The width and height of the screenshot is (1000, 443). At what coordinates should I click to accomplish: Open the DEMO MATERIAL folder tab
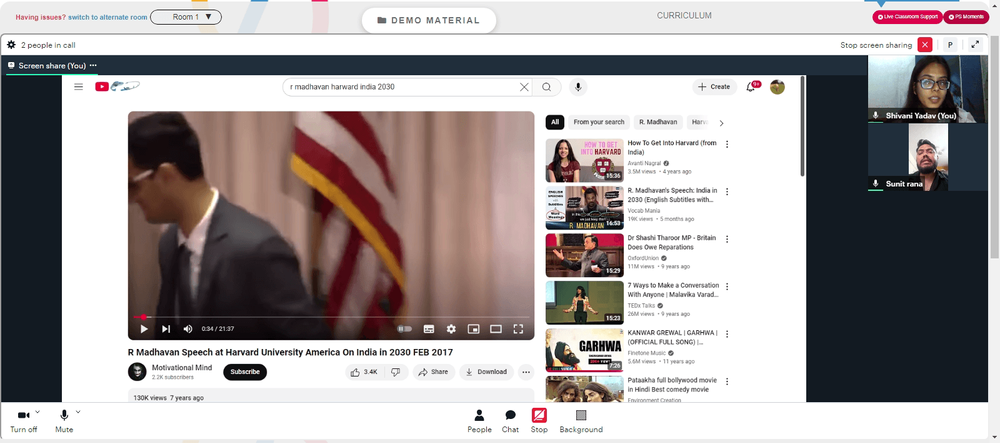[429, 20]
